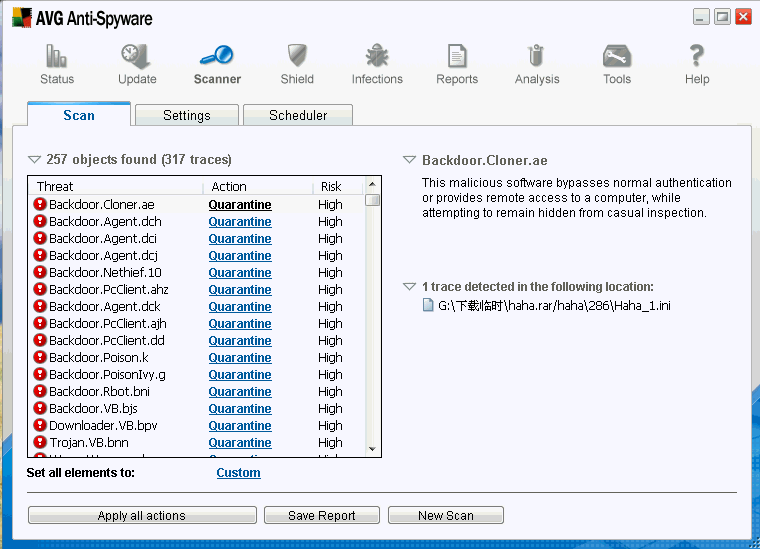
Task: Change Quarantine action for Backdoor.Poison.k
Action: click(x=240, y=358)
